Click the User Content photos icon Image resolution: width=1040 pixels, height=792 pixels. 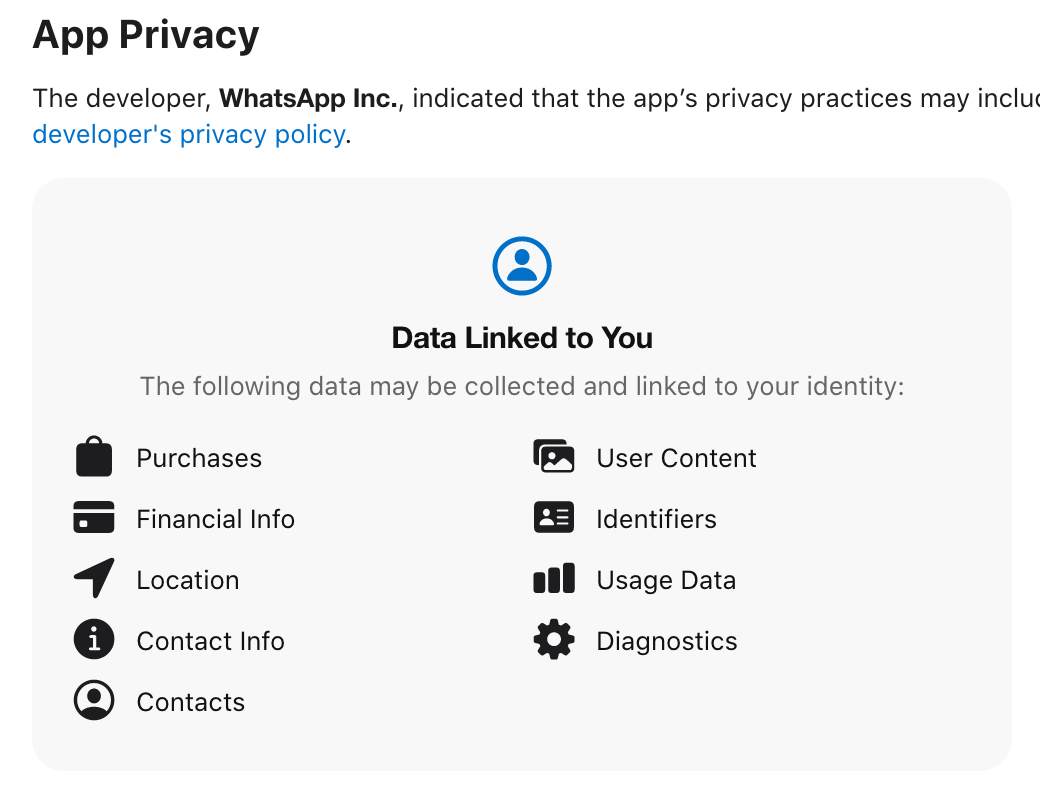tap(554, 456)
